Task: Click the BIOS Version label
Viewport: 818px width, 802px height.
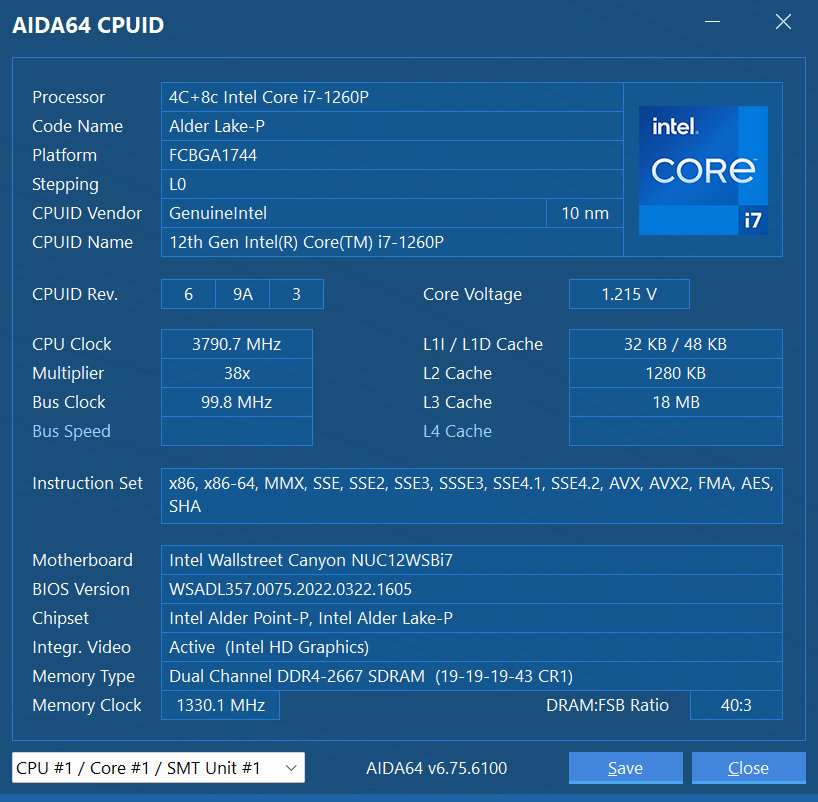Action: click(x=81, y=589)
